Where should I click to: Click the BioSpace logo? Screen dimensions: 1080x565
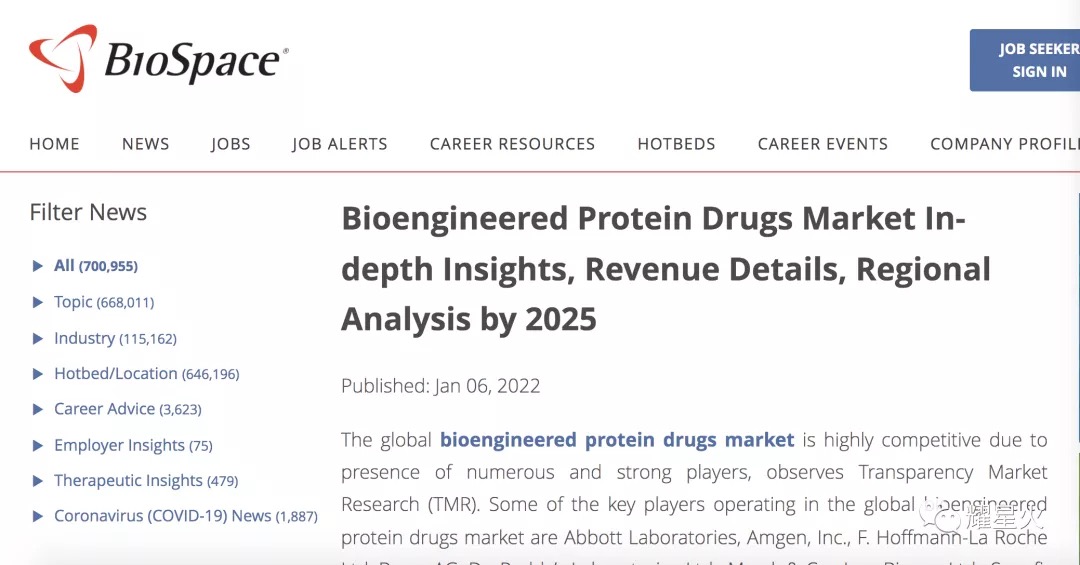pyautogui.click(x=158, y=58)
